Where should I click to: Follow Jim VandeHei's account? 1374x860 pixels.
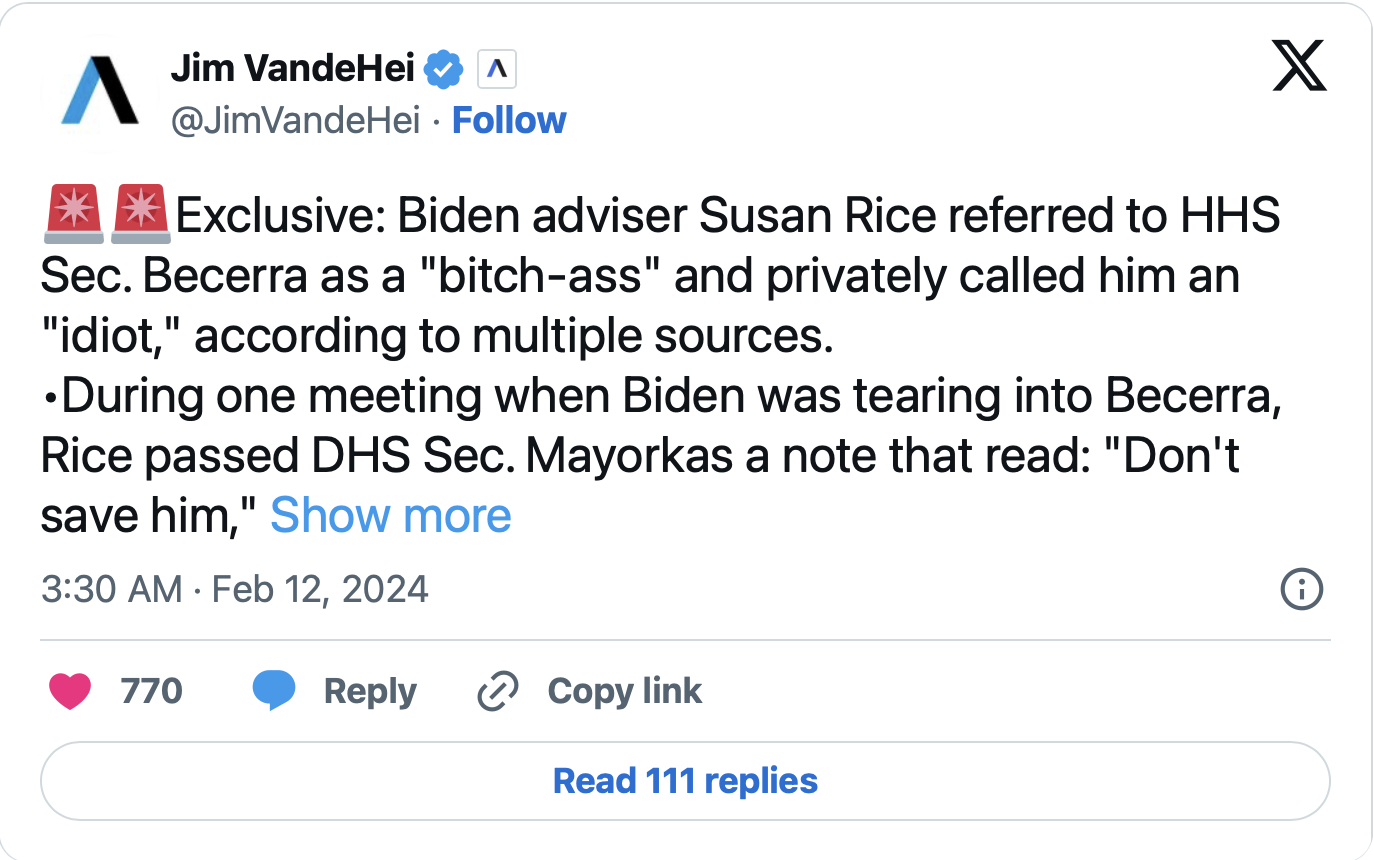click(509, 121)
